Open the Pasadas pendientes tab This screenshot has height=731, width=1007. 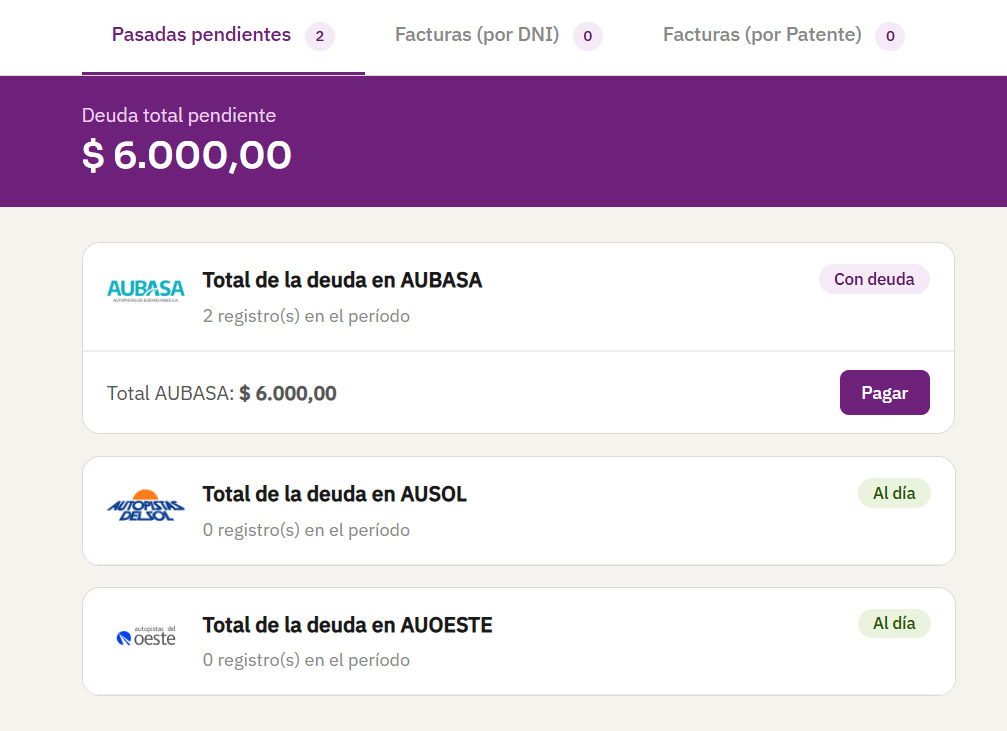click(223, 36)
